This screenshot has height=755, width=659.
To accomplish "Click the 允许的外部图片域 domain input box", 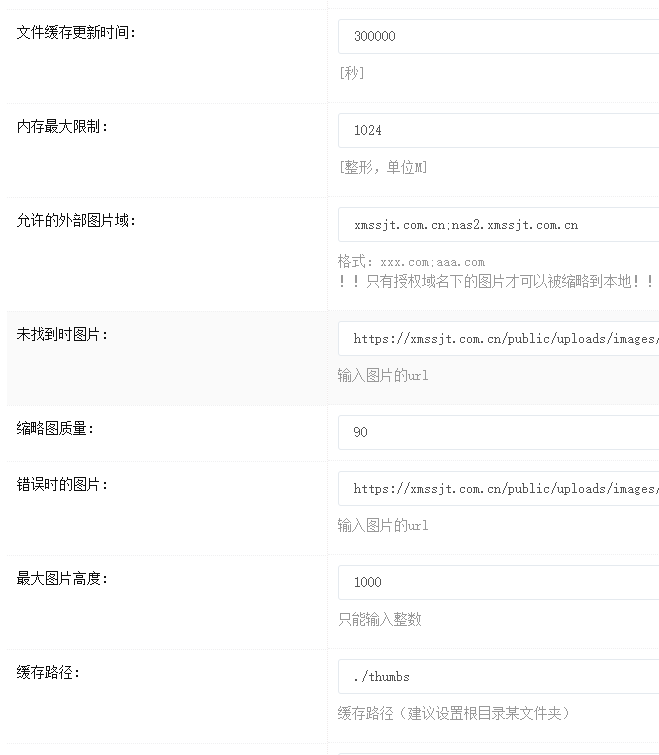I will (498, 225).
